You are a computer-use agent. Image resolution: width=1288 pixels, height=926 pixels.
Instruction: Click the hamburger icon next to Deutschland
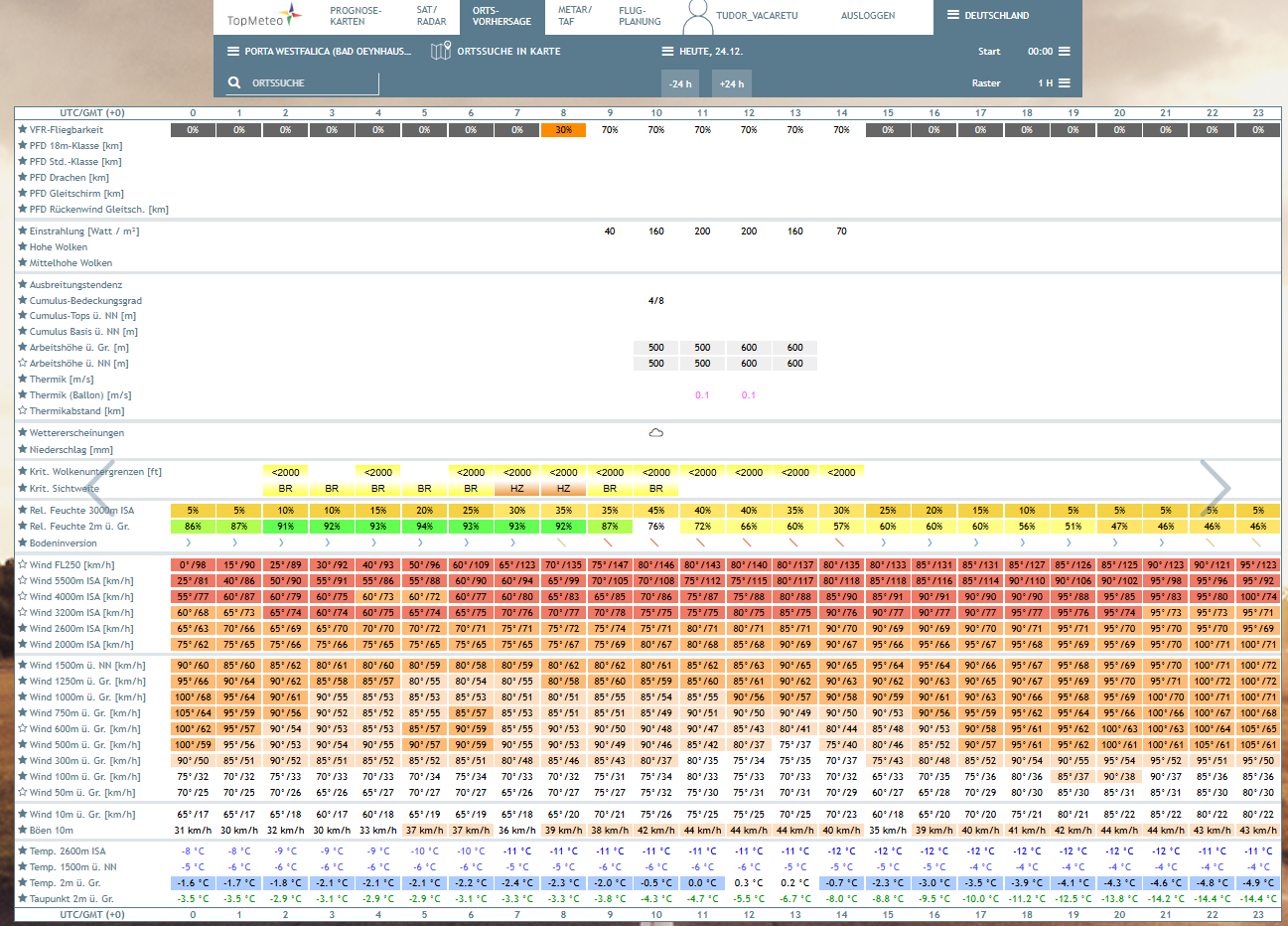click(953, 16)
